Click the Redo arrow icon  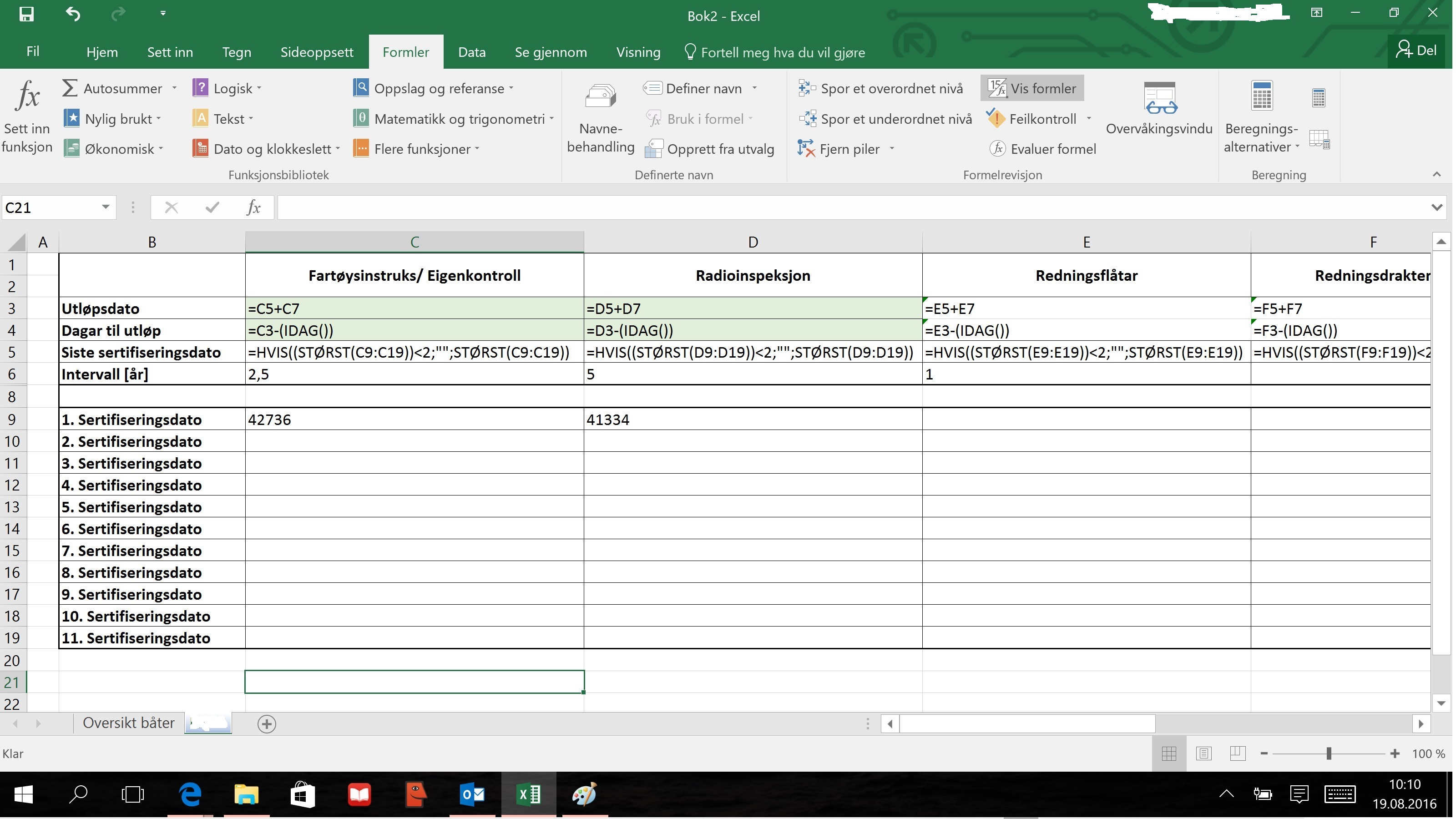point(117,14)
